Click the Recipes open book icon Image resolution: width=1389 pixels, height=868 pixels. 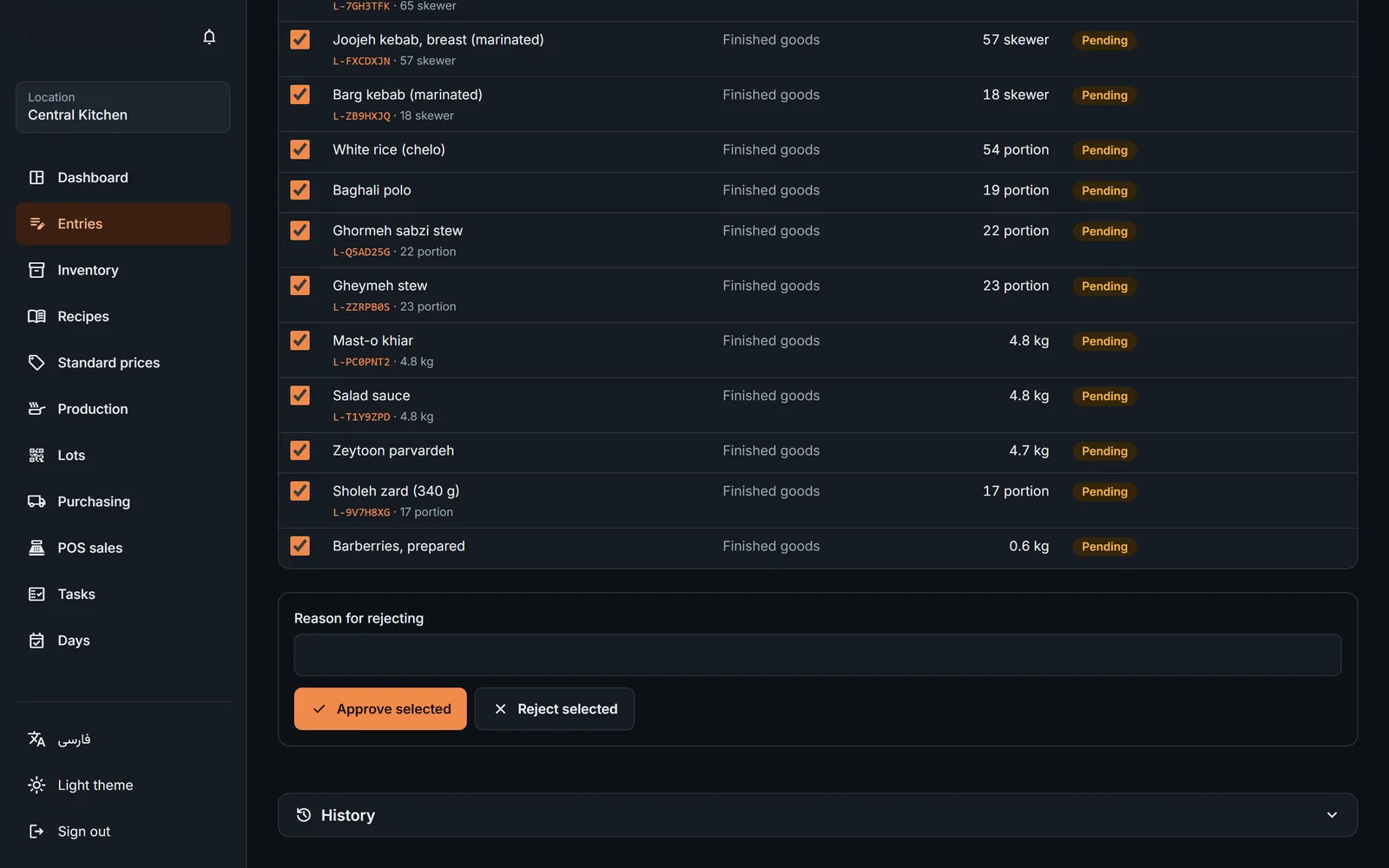coord(36,316)
